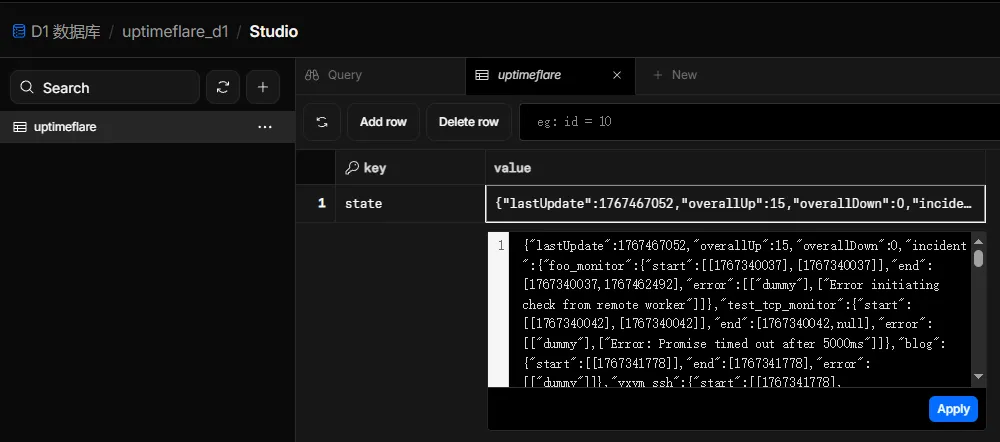Navigate to uptimeflare_d1 breadcrumb

(174, 31)
